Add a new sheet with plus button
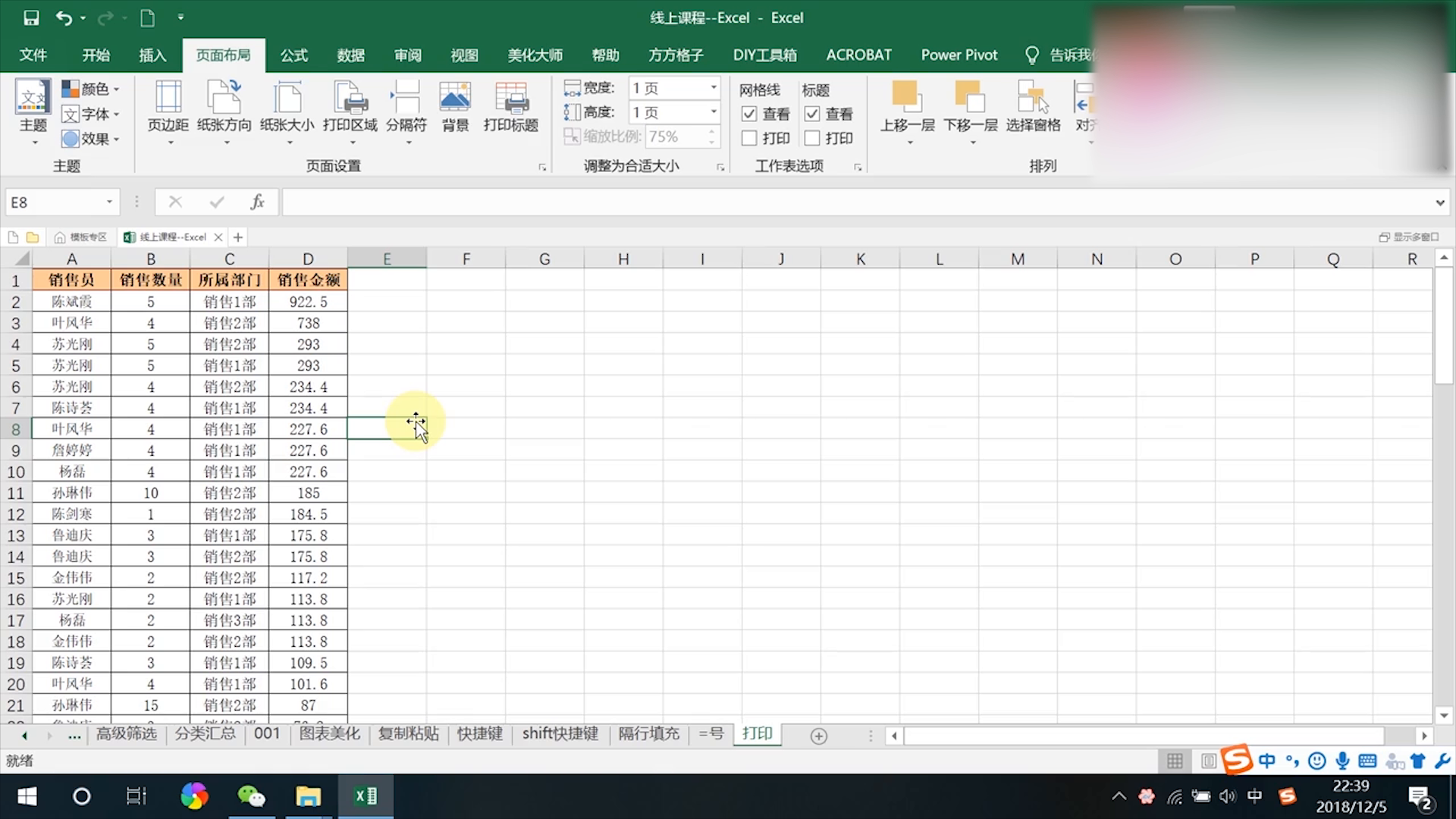This screenshot has width=1456, height=819. click(x=818, y=736)
